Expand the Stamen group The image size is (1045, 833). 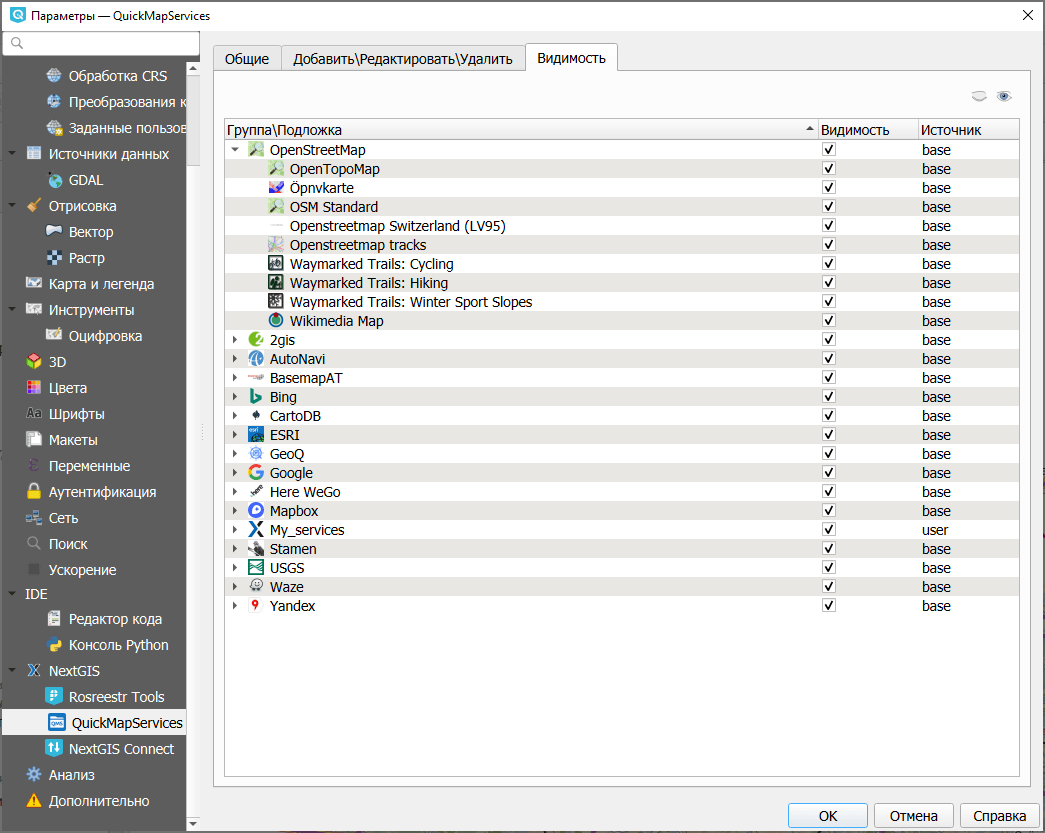click(x=235, y=549)
